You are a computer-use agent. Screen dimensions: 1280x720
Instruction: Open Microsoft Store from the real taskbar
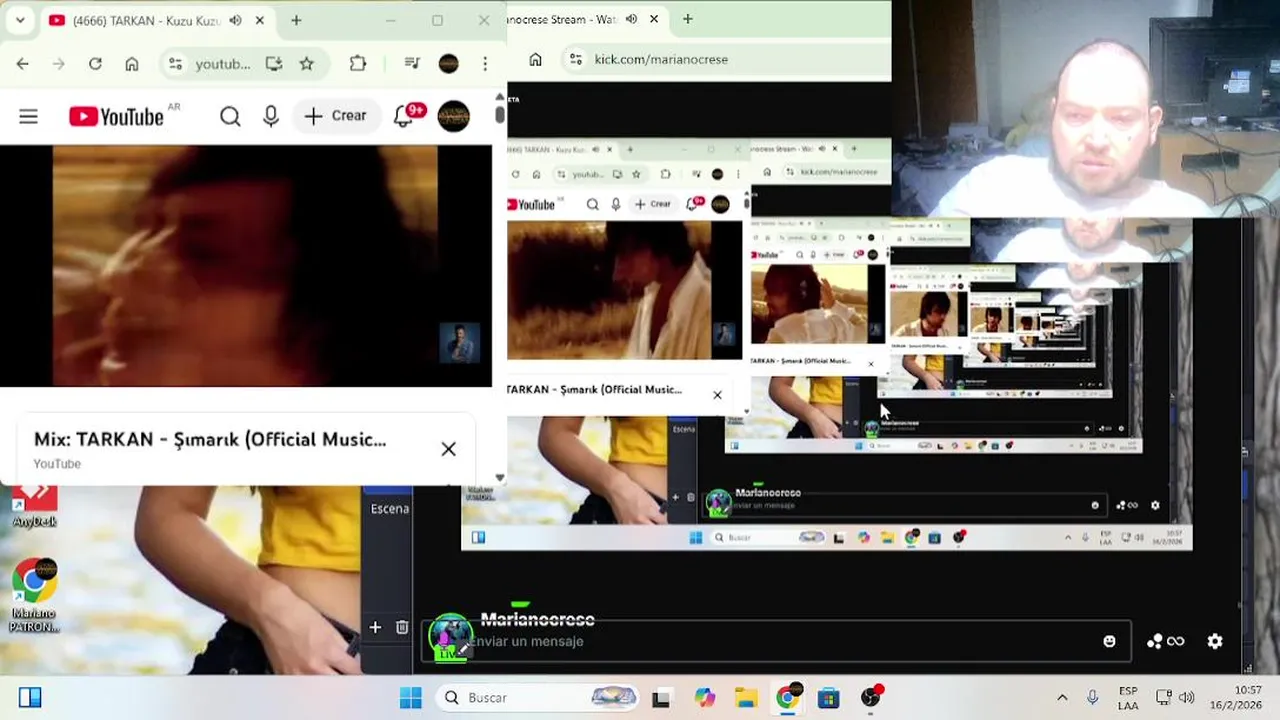tap(828, 697)
